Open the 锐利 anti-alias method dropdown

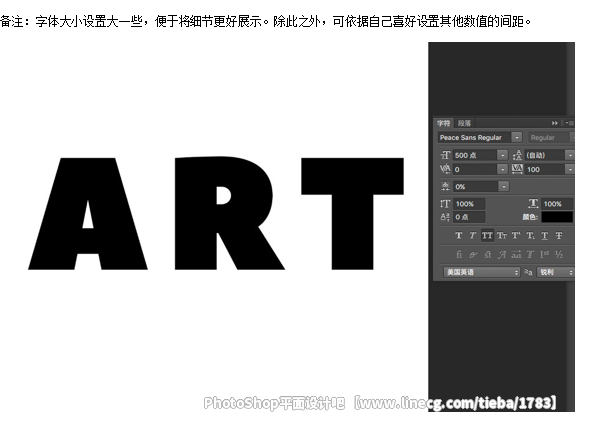coord(556,272)
